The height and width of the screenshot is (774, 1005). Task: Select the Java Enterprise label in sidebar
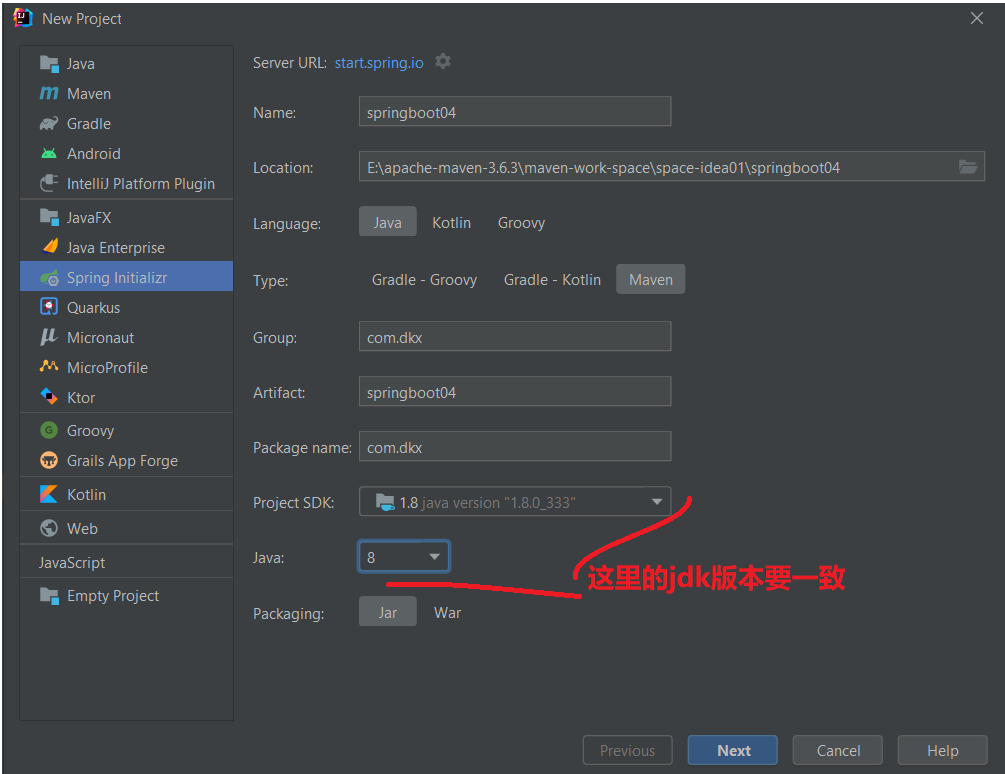point(116,247)
